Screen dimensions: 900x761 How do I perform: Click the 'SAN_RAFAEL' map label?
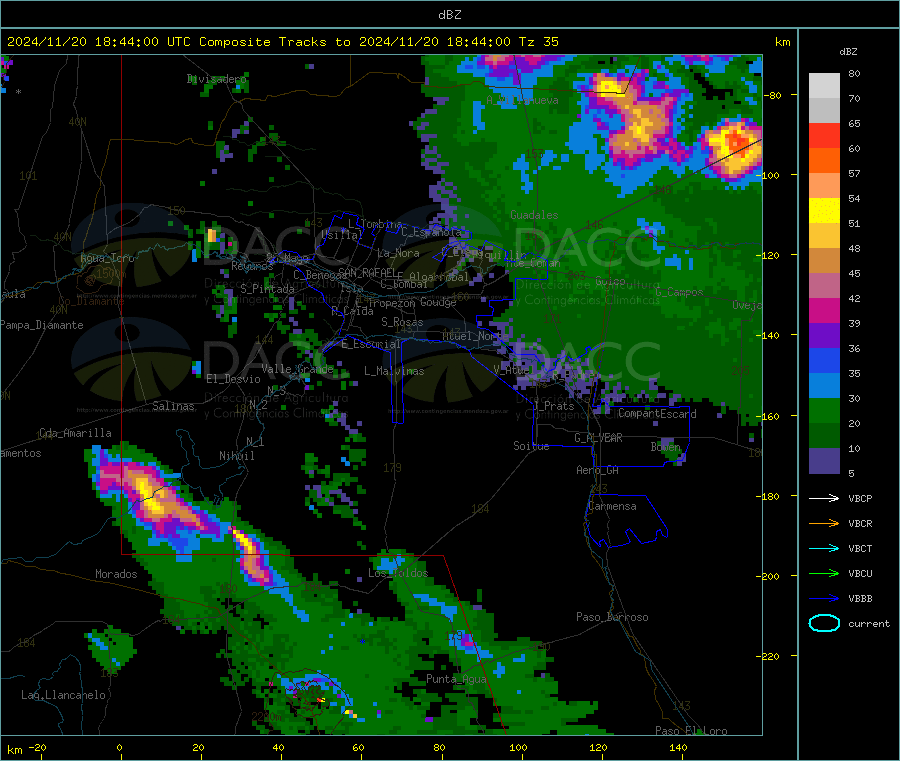tap(366, 272)
